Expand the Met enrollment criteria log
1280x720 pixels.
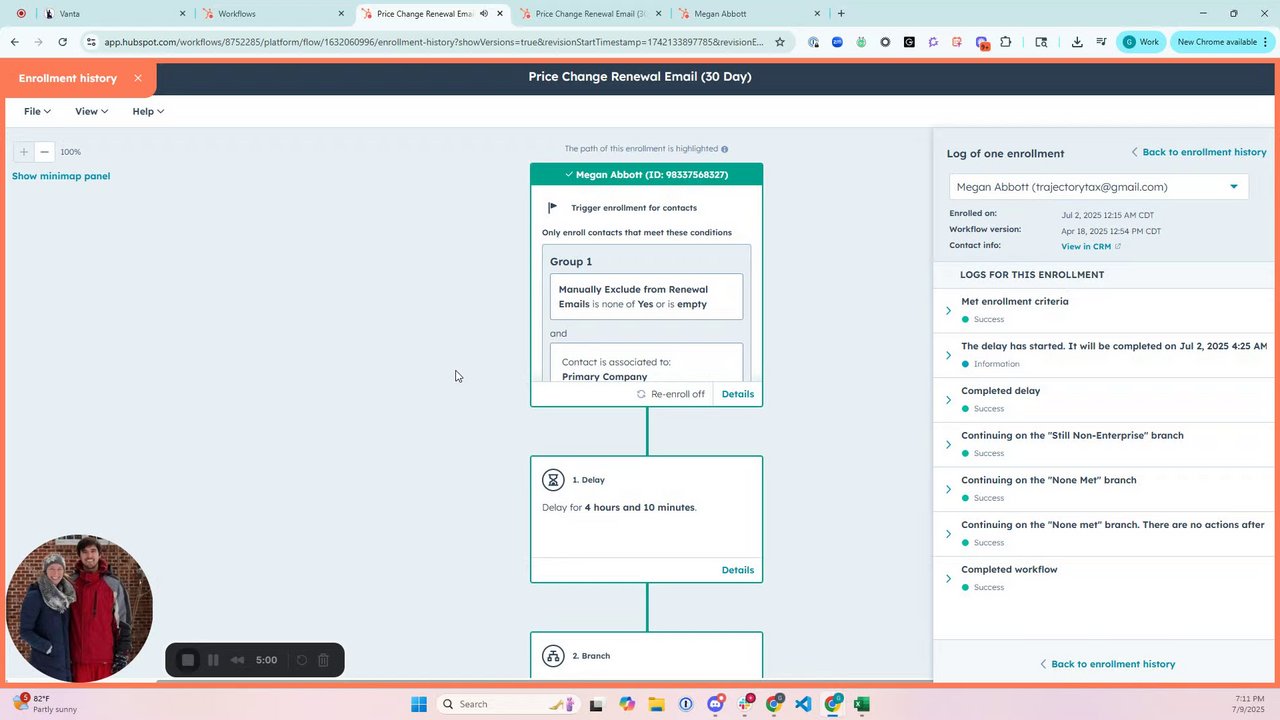[948, 311]
